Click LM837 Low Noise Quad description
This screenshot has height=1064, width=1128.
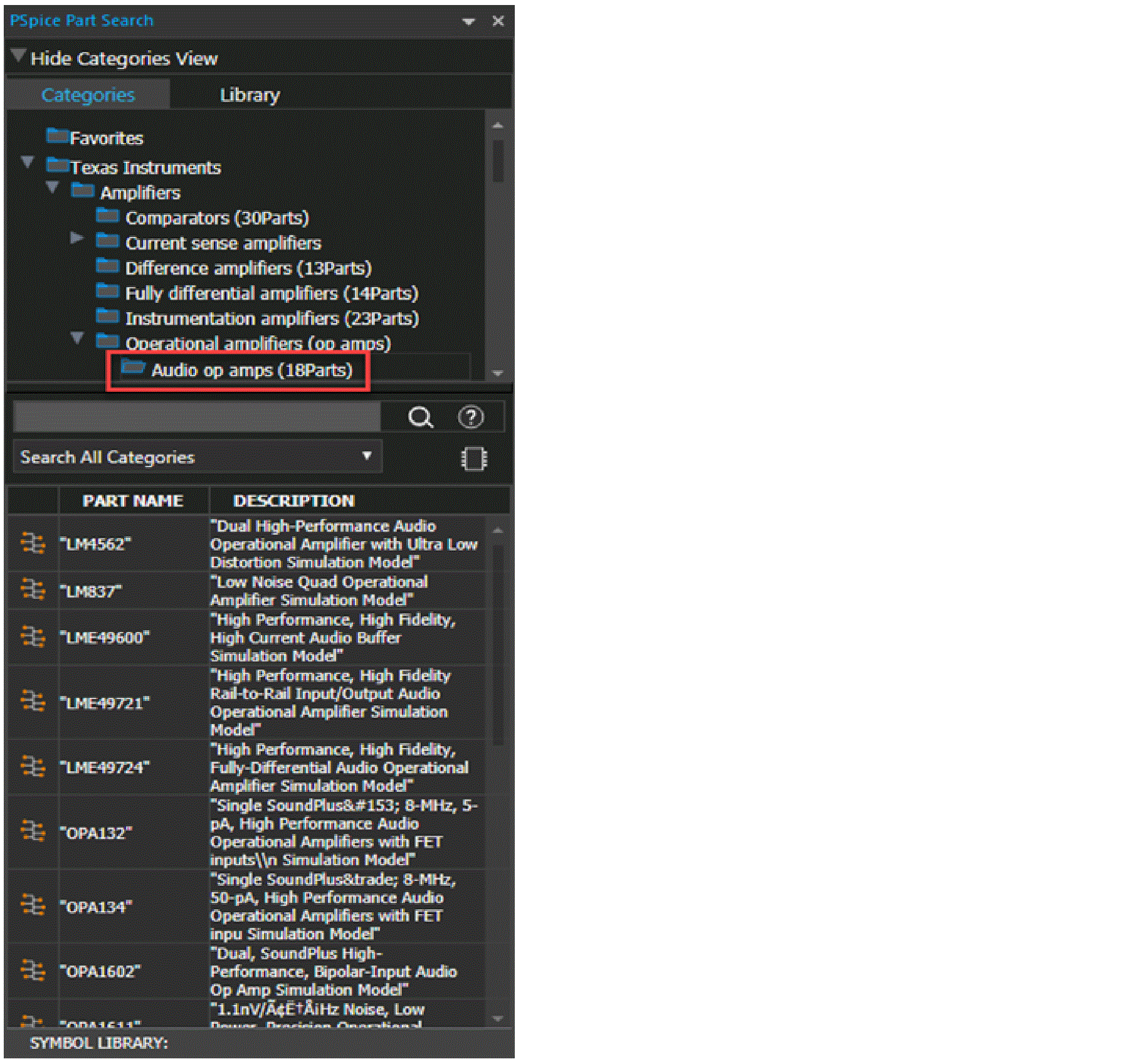point(319,591)
